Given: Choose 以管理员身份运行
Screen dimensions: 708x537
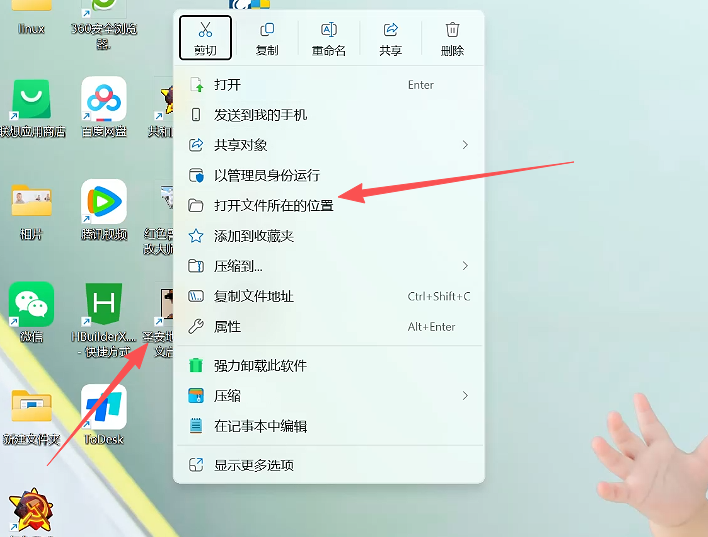Looking at the screenshot, I should pyautogui.click(x=329, y=175).
